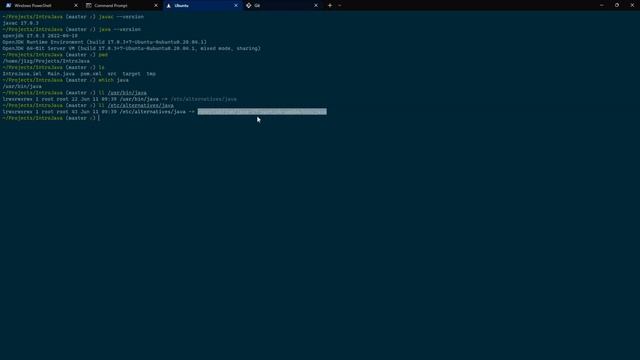The width and height of the screenshot is (640, 360).
Task: Click the Git tab icon
Action: click(249, 6)
